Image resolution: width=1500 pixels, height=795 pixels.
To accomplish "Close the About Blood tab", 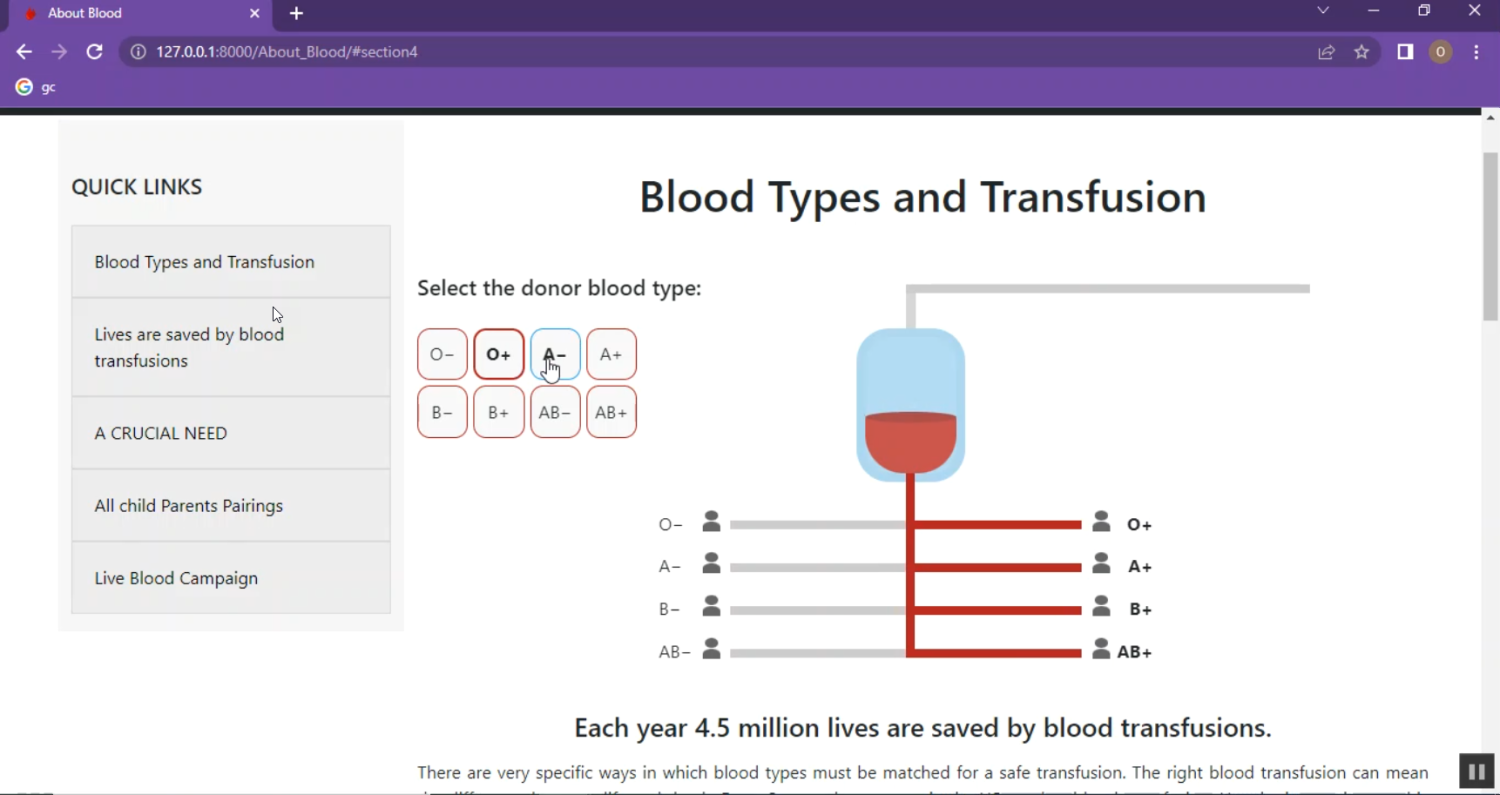I will (x=254, y=13).
